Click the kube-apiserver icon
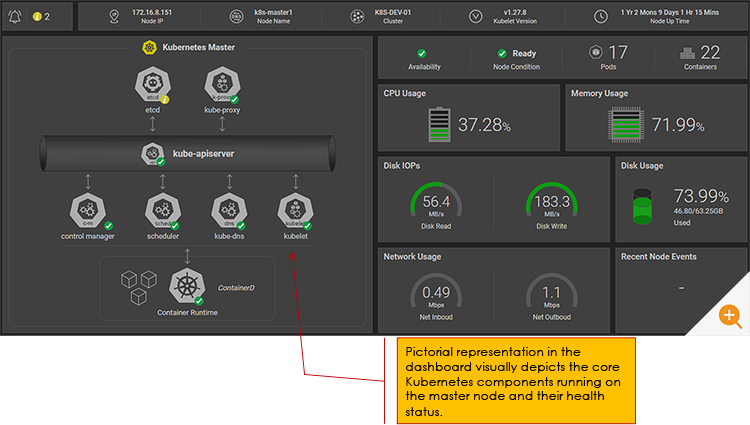The height and width of the screenshot is (425, 750). click(153, 153)
